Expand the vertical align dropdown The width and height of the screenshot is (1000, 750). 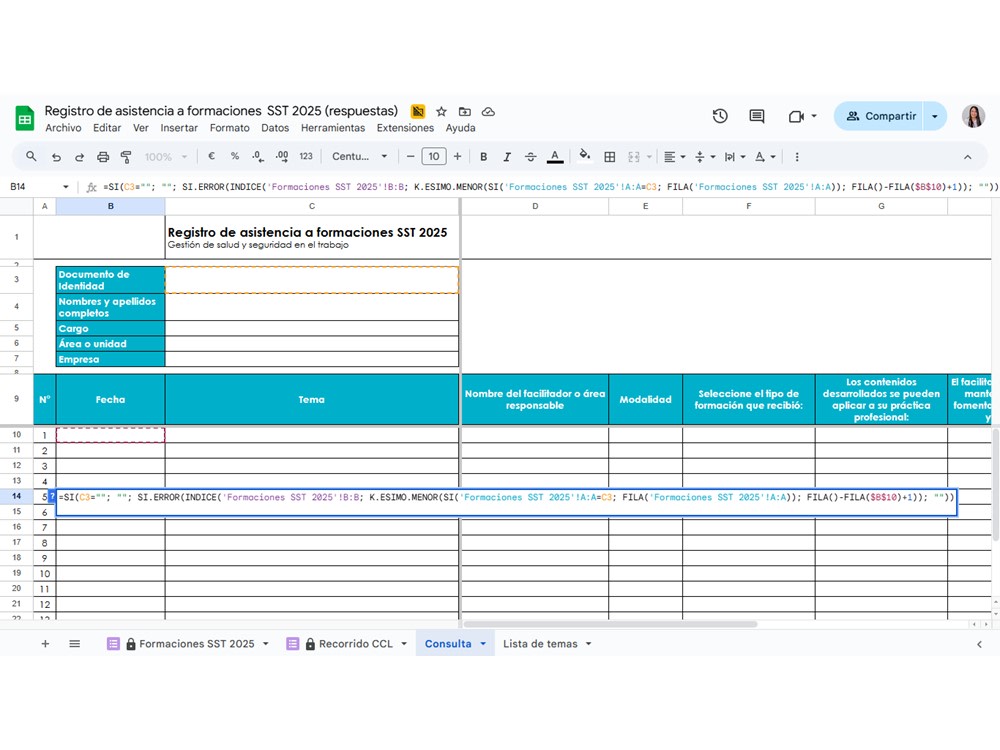713,157
